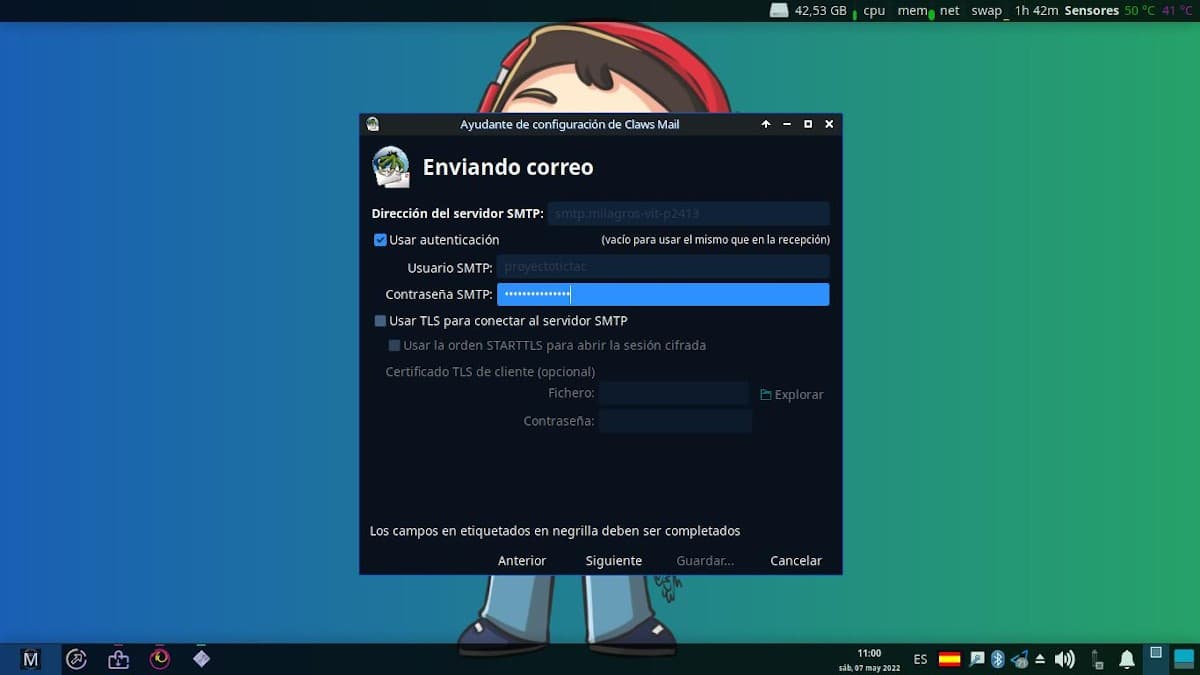Click the Anterior button

(522, 561)
